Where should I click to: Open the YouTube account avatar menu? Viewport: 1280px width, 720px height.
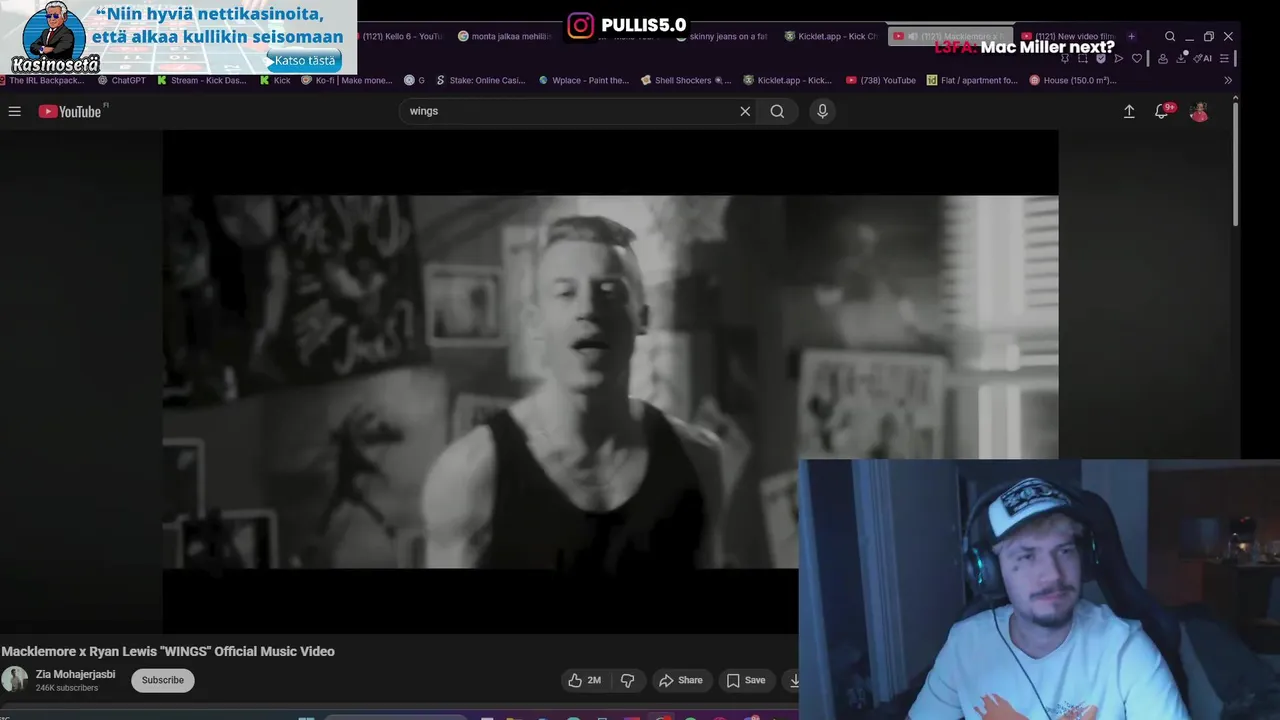click(x=1199, y=112)
